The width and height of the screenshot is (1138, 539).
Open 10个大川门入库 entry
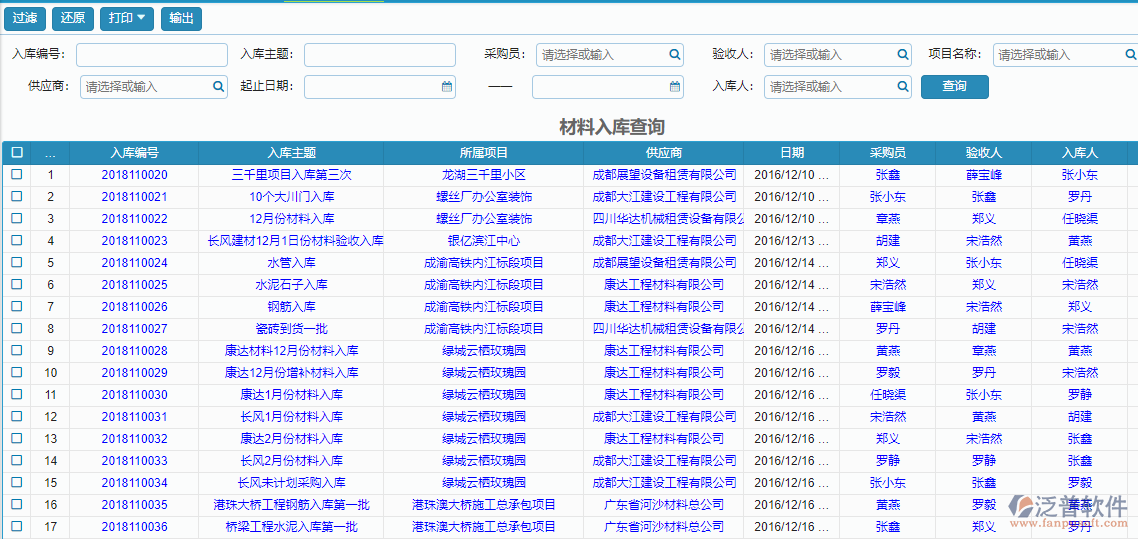[x=291, y=197]
